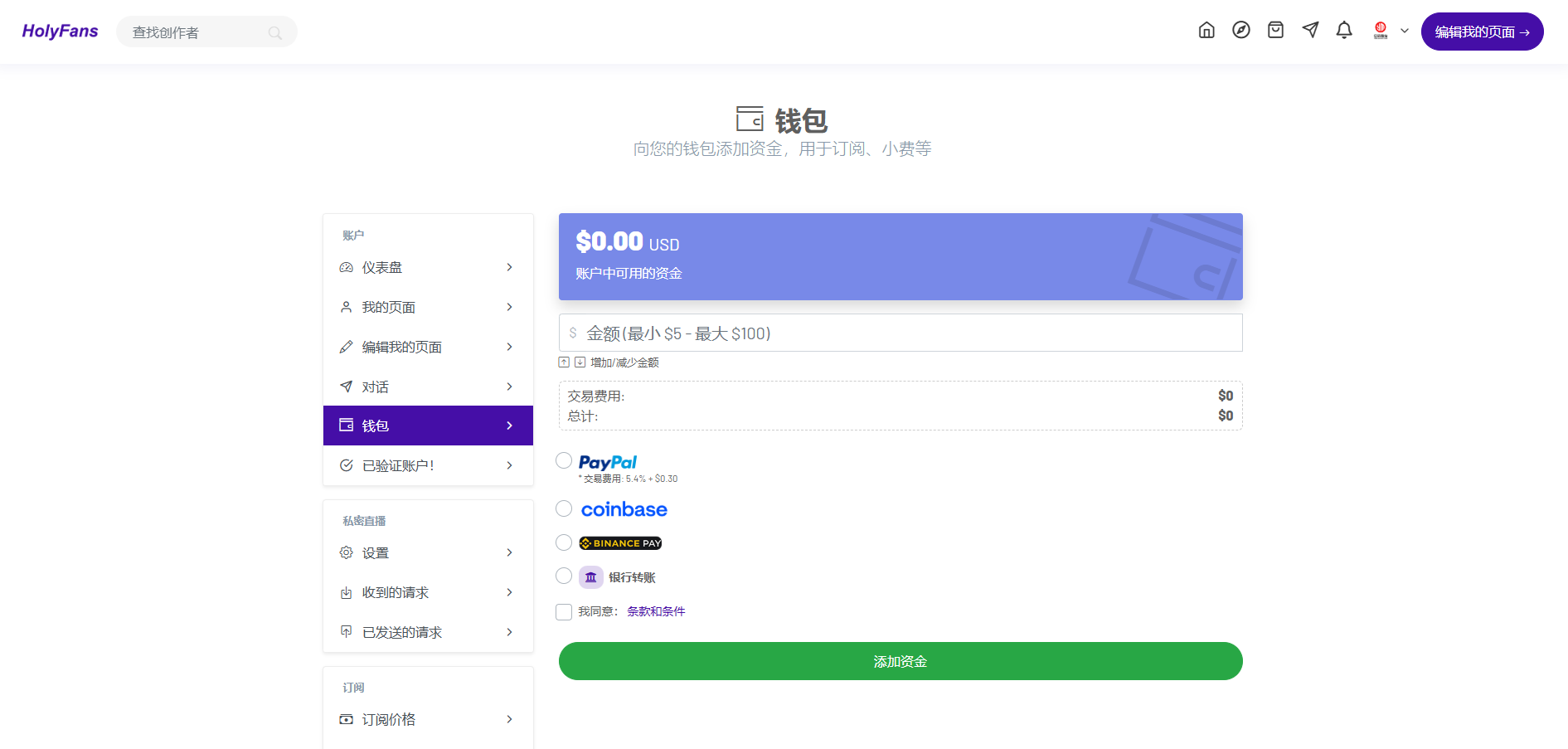Select the 编辑我的页面 pencil icon

pos(347,347)
